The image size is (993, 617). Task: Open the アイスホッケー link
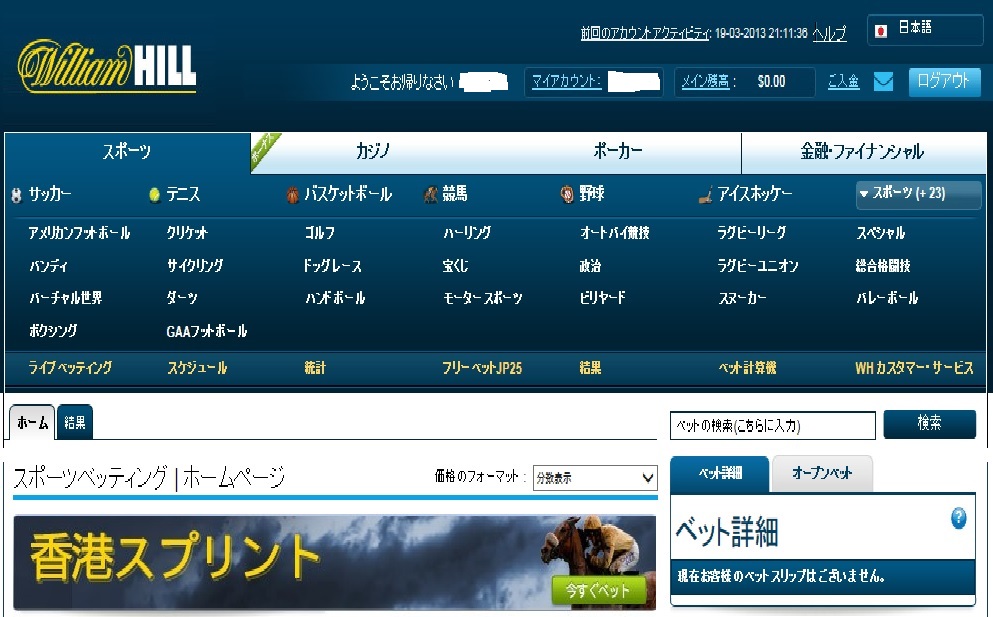point(755,193)
